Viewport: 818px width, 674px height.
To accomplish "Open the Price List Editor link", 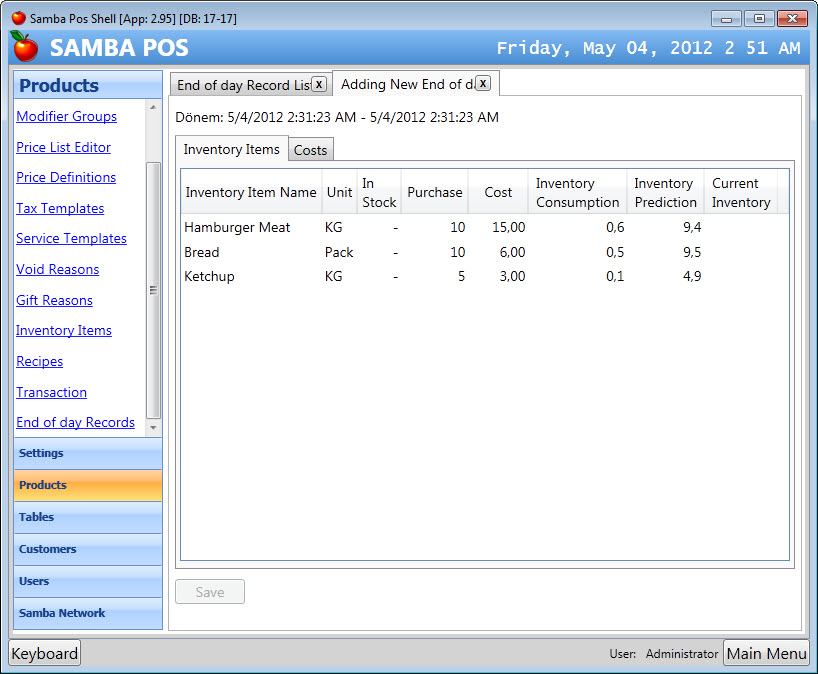I will [x=63, y=147].
